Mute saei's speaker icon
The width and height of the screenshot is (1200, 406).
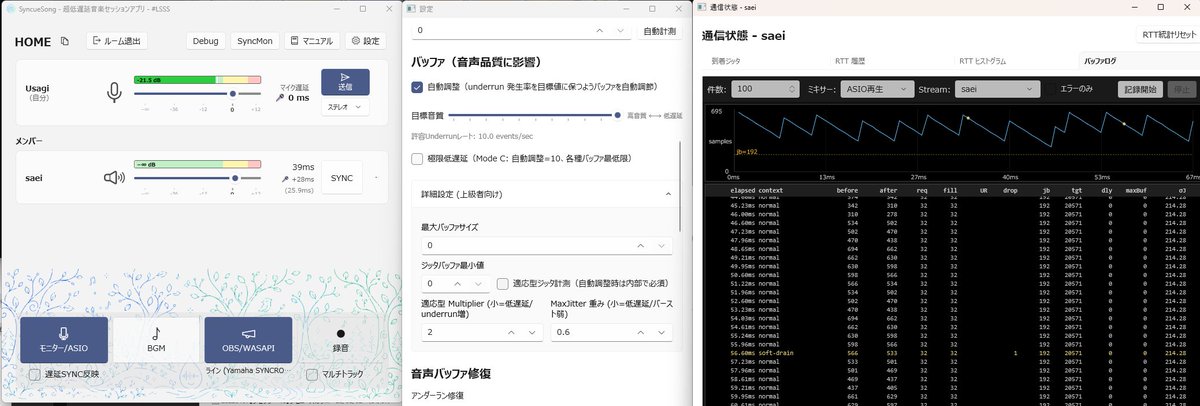pos(114,178)
